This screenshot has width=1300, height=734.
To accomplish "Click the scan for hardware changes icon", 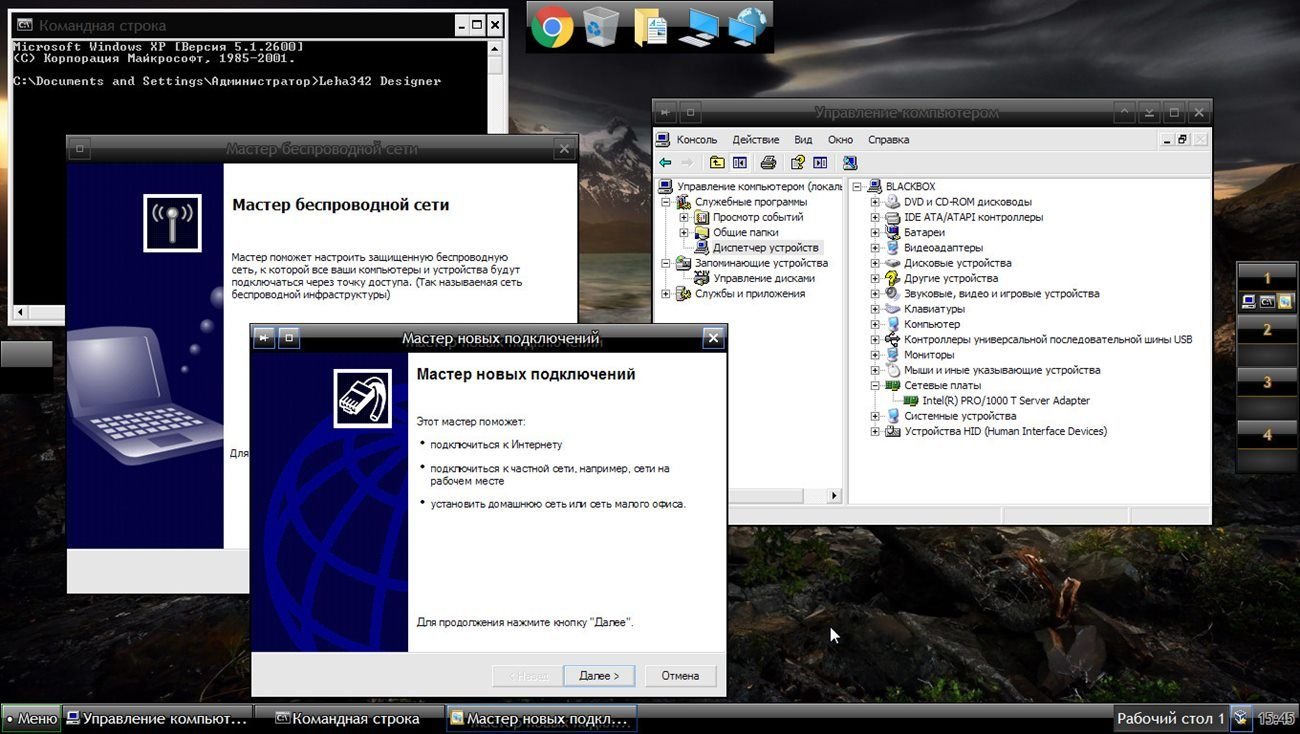I will point(849,163).
